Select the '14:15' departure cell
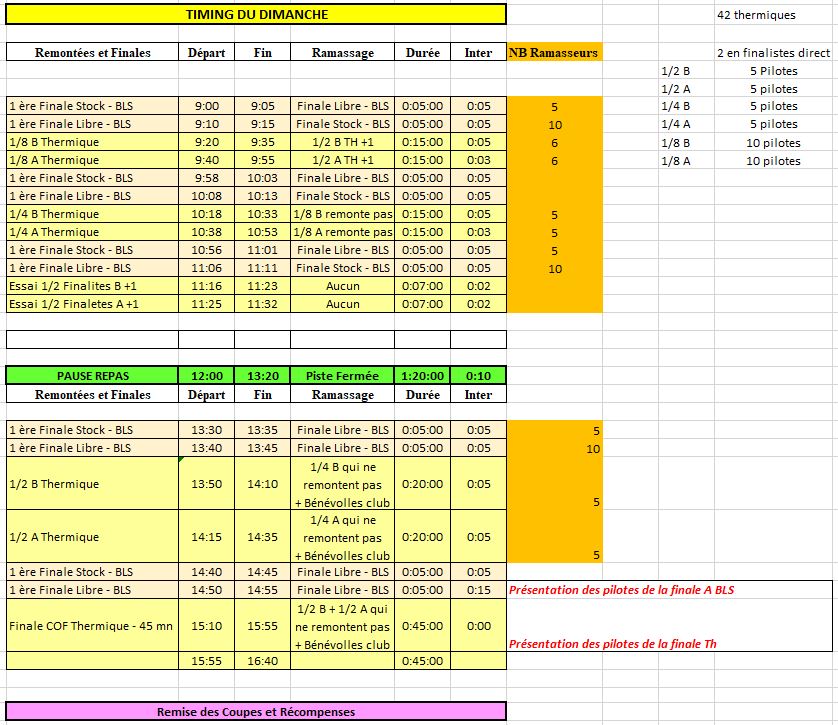Image resolution: width=838 pixels, height=725 pixels. 206,537
